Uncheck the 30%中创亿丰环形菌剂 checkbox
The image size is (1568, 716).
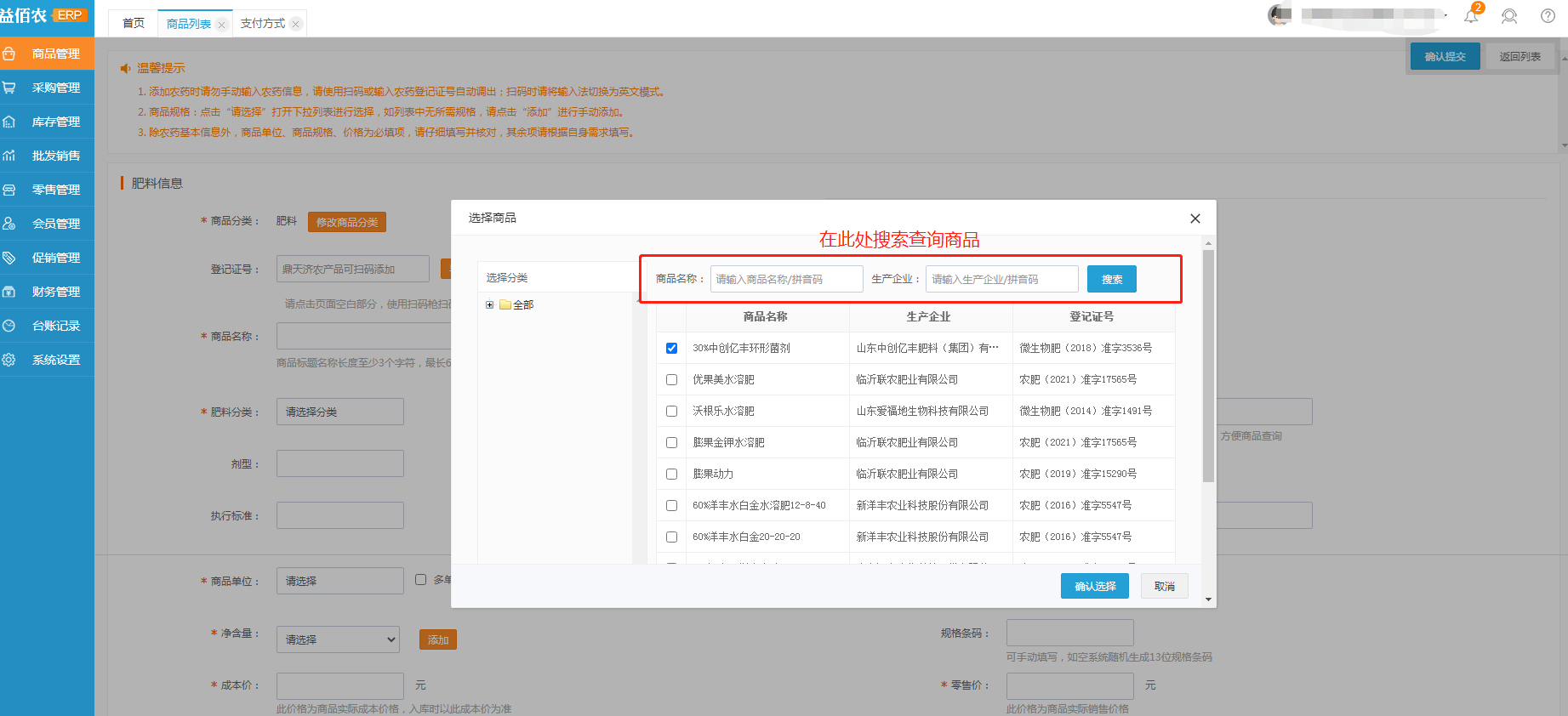point(671,348)
